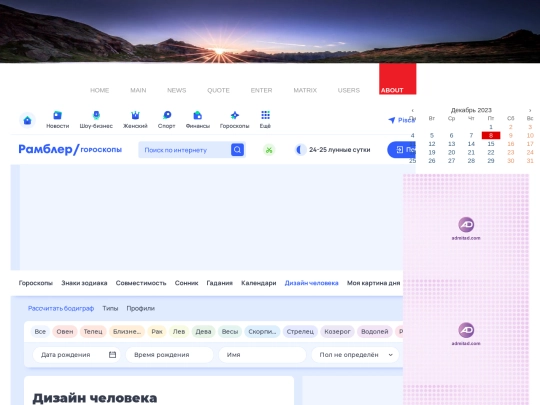The height and width of the screenshot is (405, 540).
Task: Open the NEWS menu item
Action: (177, 90)
